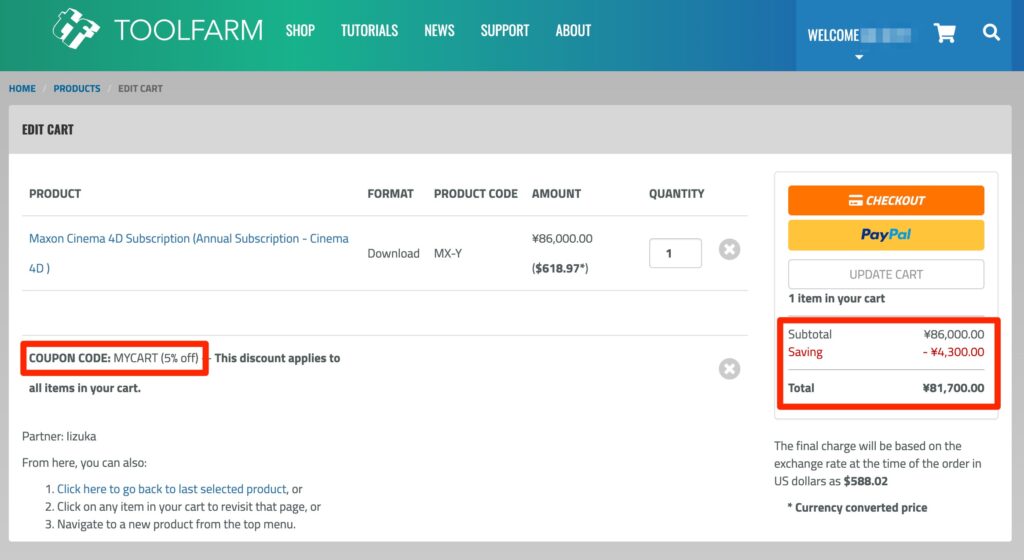
Task: Click the Product column header
Action: point(55,194)
